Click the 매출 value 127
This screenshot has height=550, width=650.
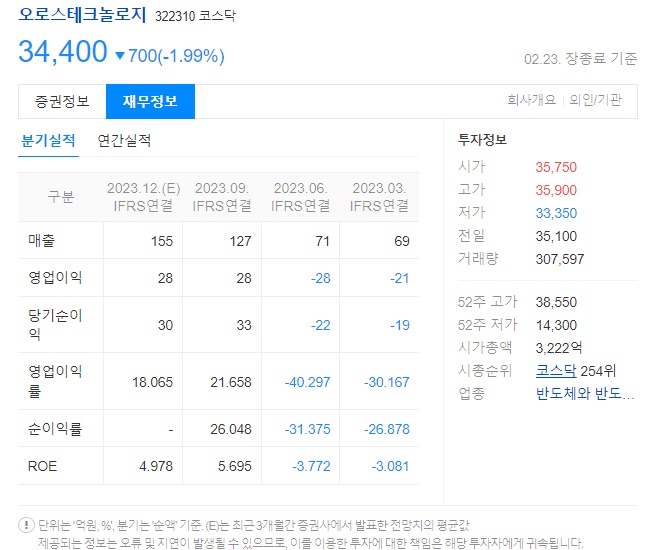point(240,241)
